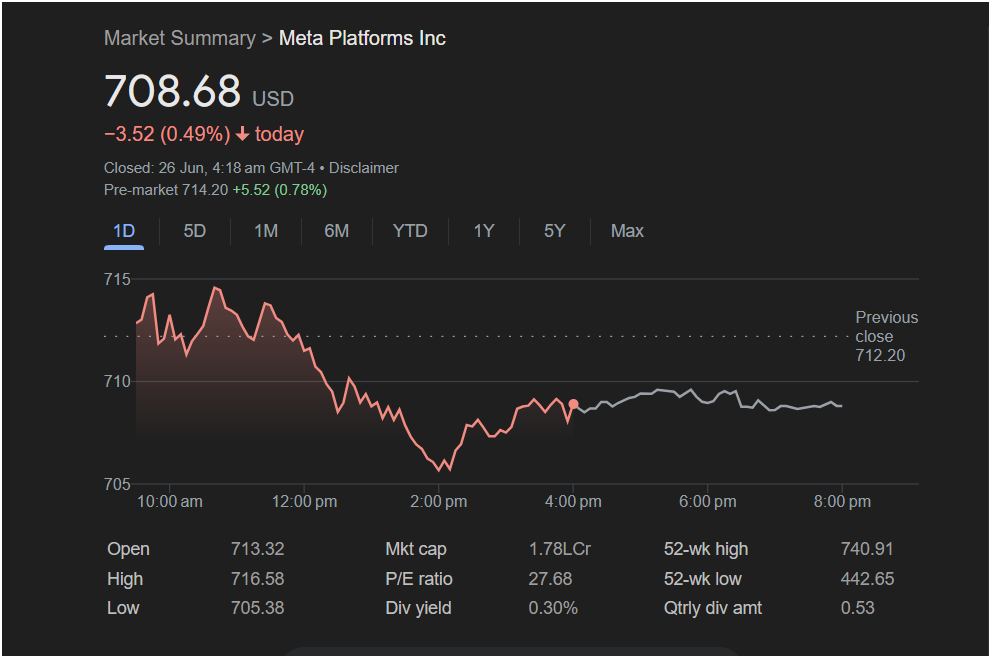Select the 1D time range tab
Viewport: 991px width, 658px height.
124,231
